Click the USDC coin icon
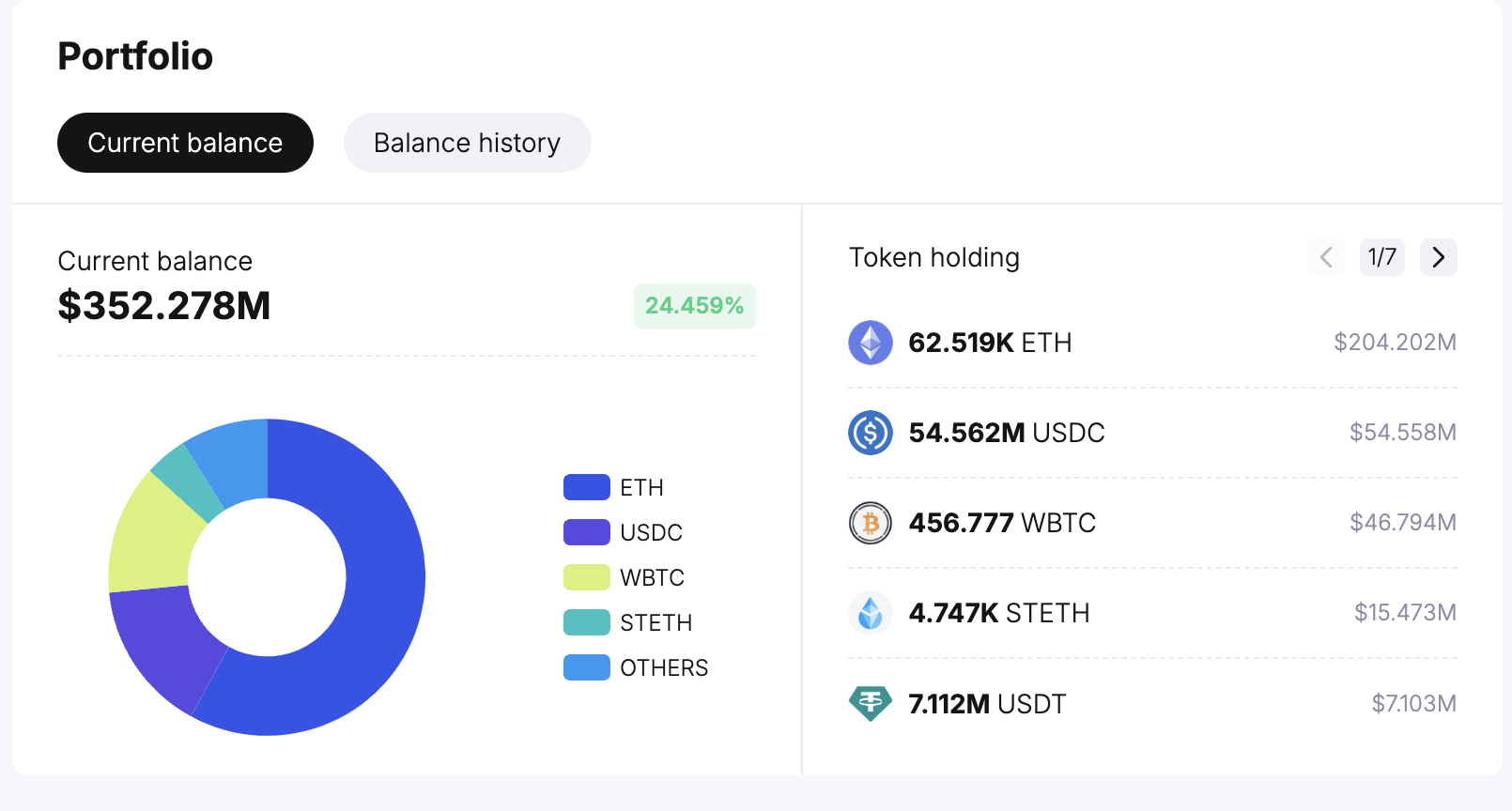 (871, 433)
